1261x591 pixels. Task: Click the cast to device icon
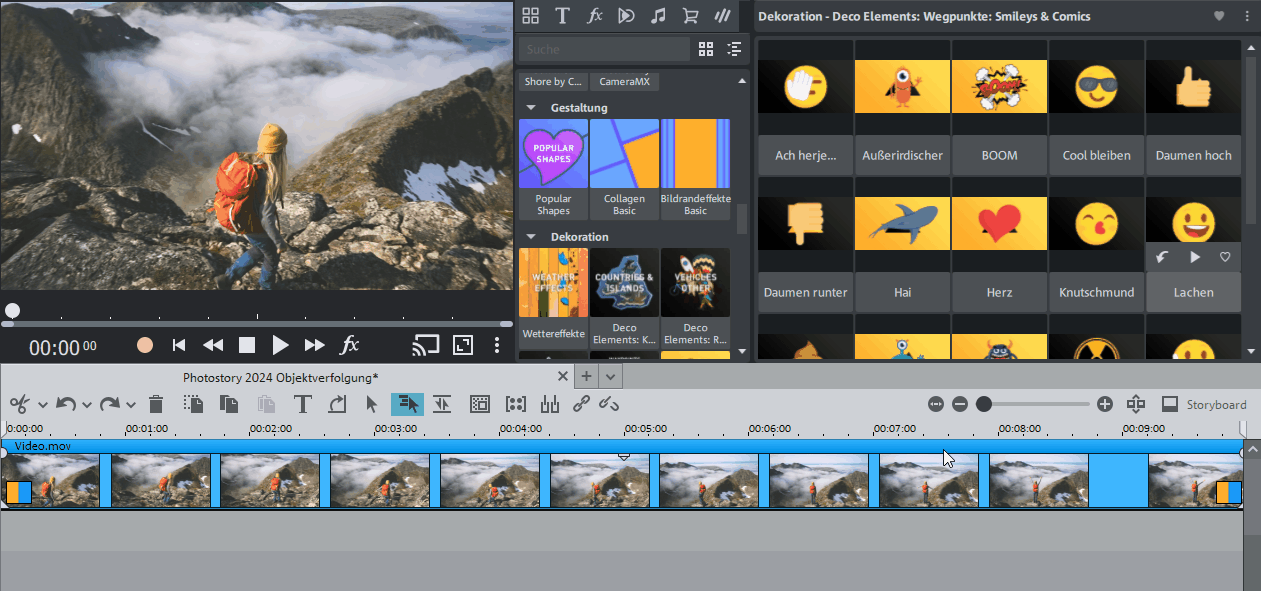point(426,345)
